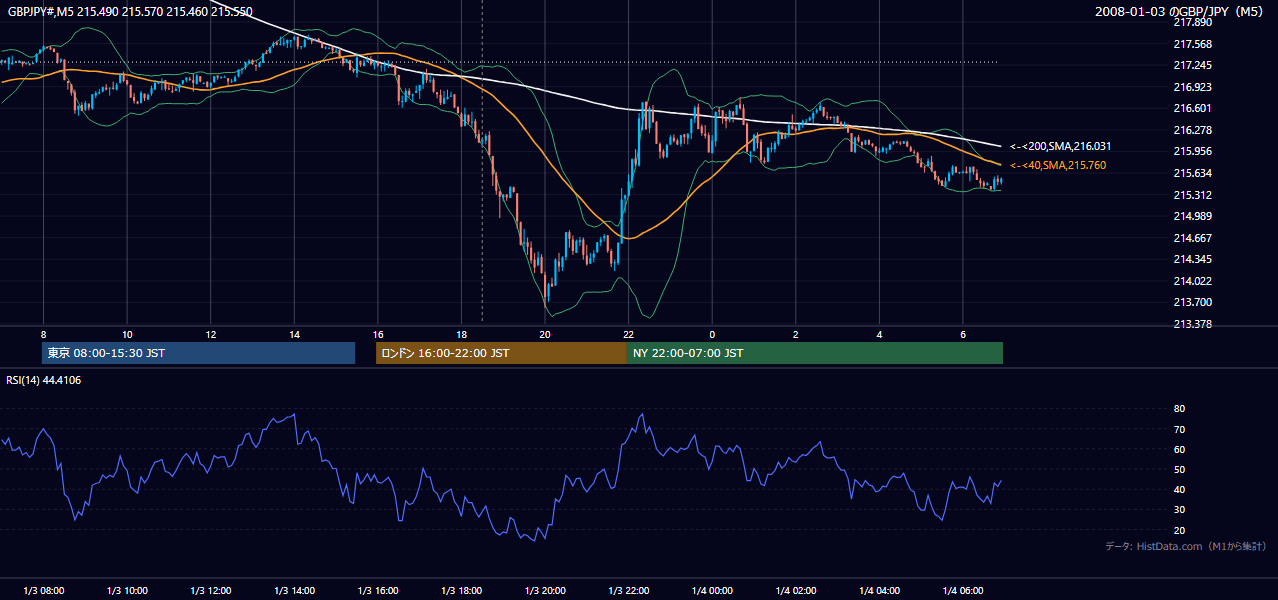Viewport: 1278px width, 600px height.
Task: Click hour label 10 under the price chart
Action: pos(127,334)
